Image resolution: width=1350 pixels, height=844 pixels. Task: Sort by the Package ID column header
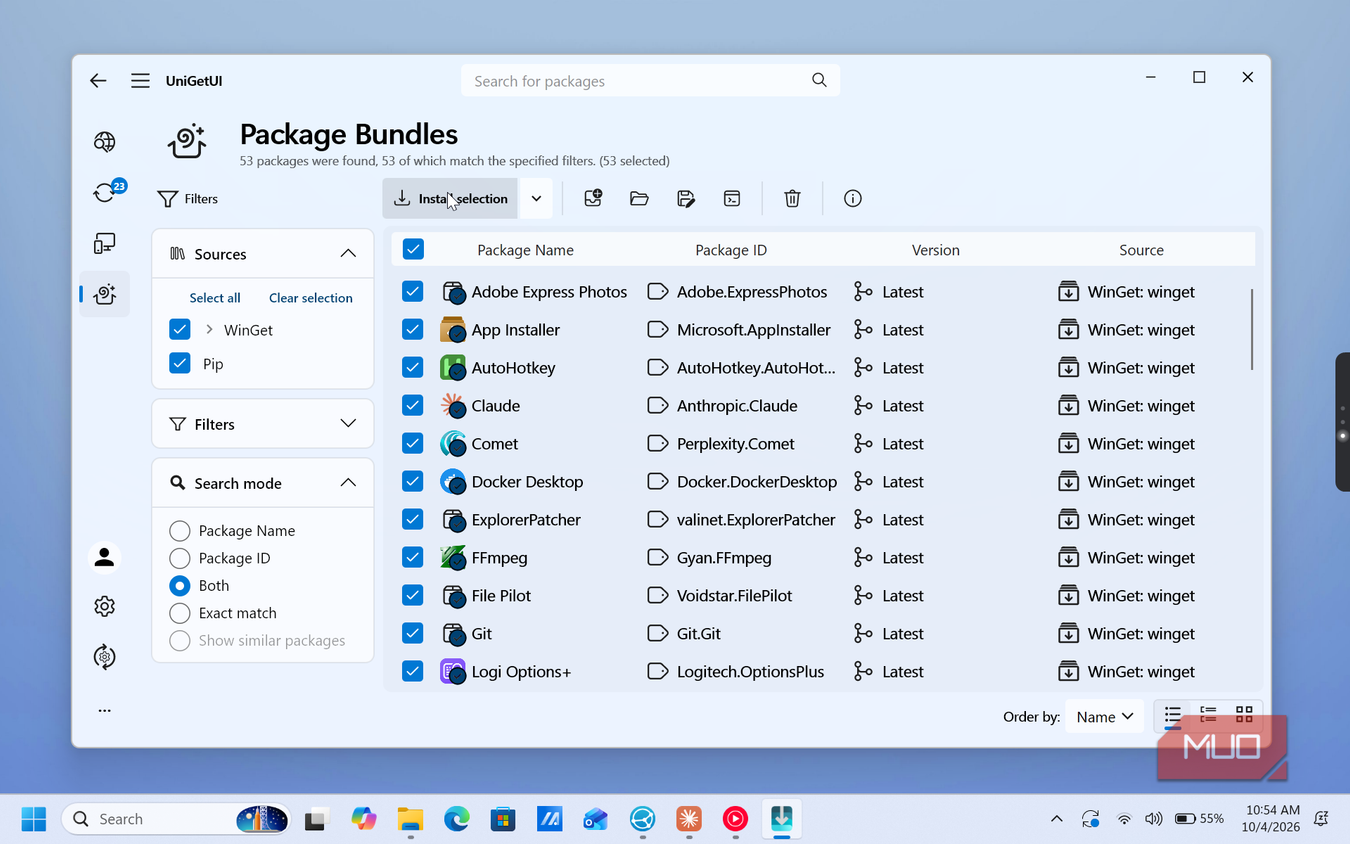coord(731,250)
